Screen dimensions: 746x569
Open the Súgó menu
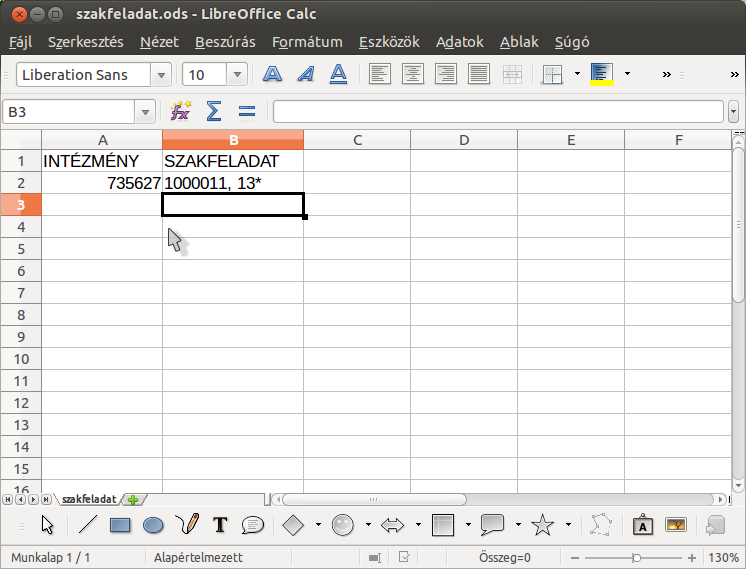pyautogui.click(x=572, y=42)
